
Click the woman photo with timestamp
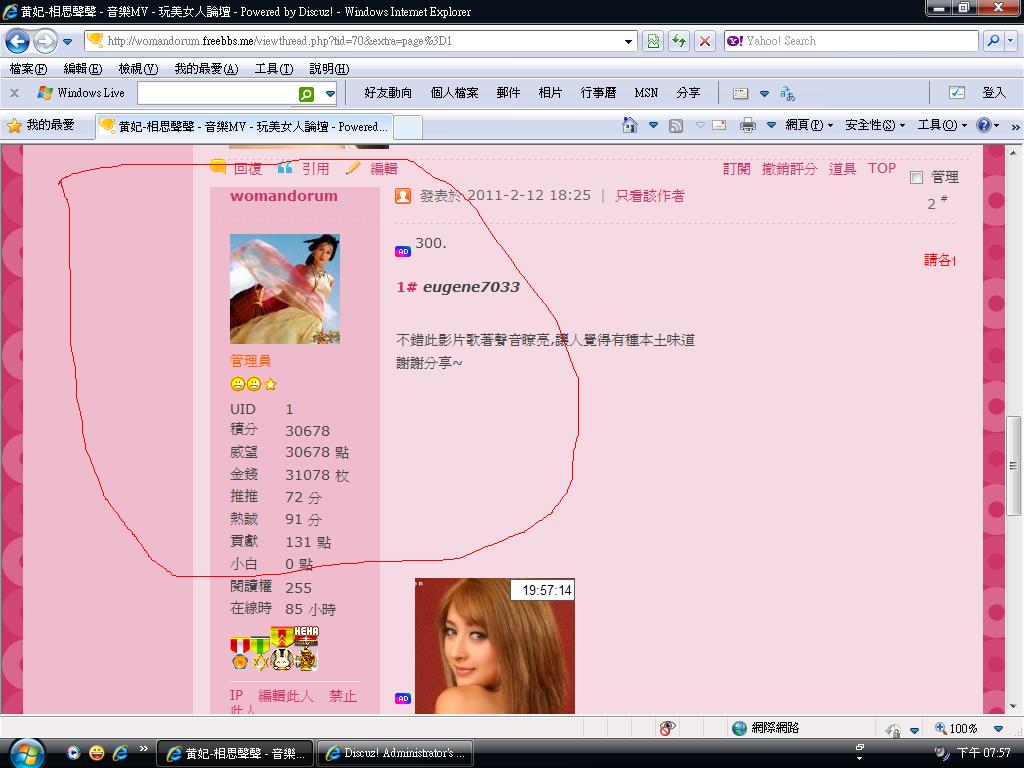(x=494, y=646)
